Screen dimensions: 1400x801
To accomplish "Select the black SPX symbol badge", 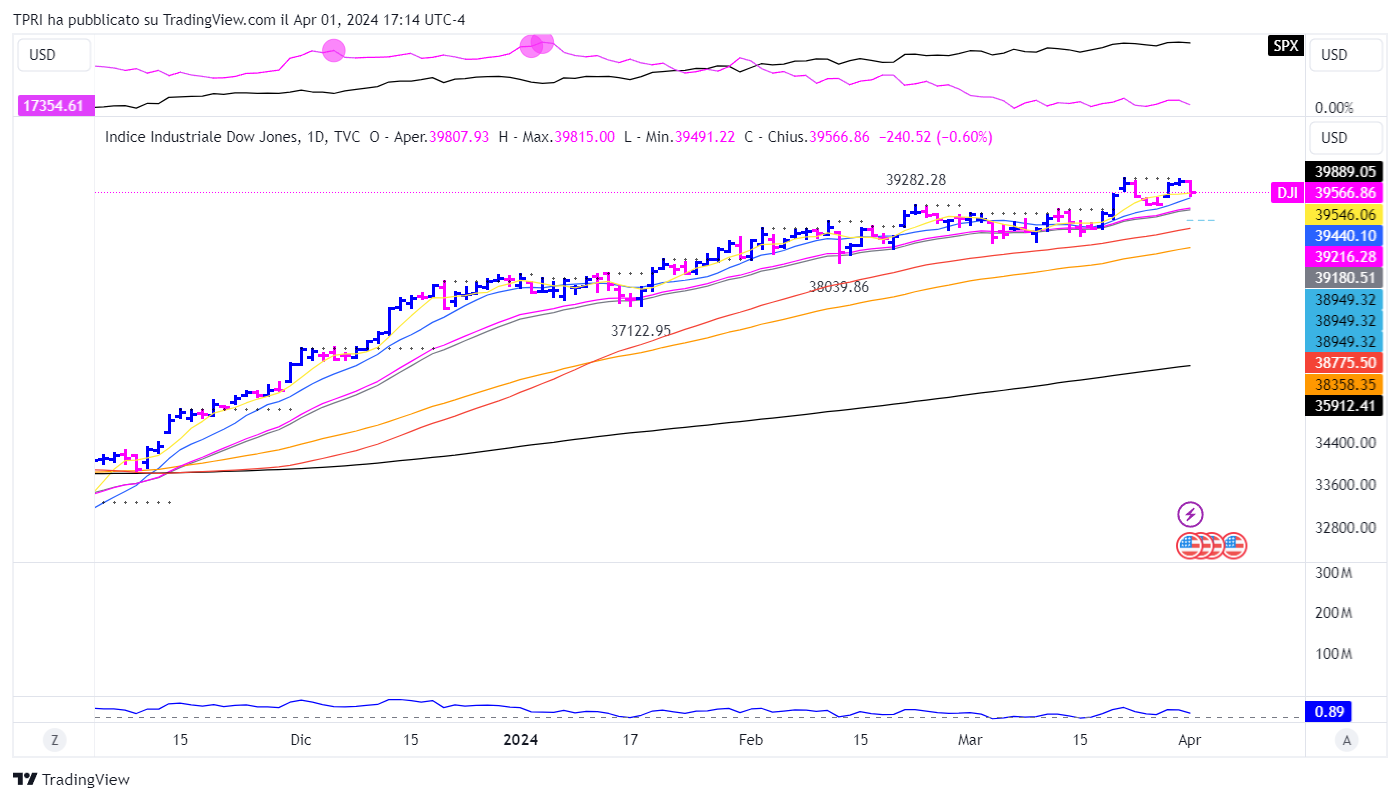I will coord(1285,45).
